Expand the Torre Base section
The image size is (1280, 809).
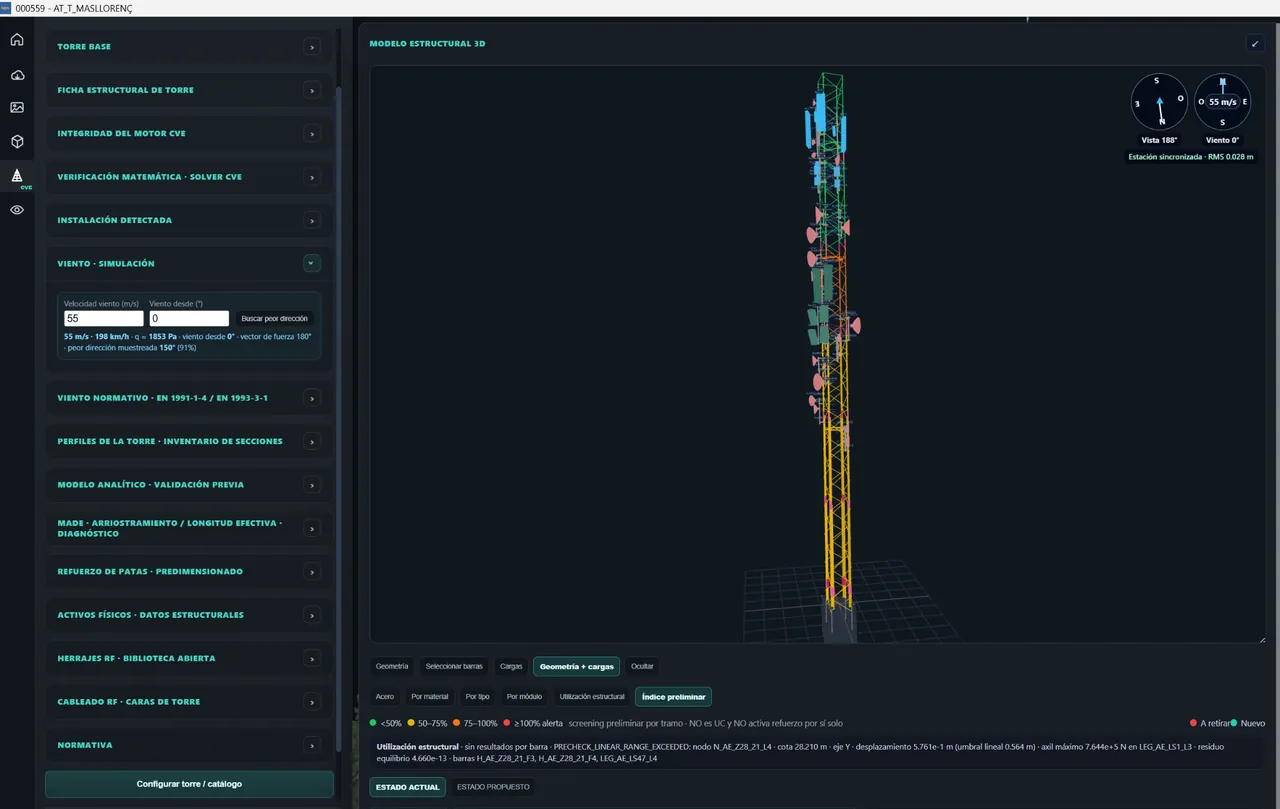[x=312, y=47]
